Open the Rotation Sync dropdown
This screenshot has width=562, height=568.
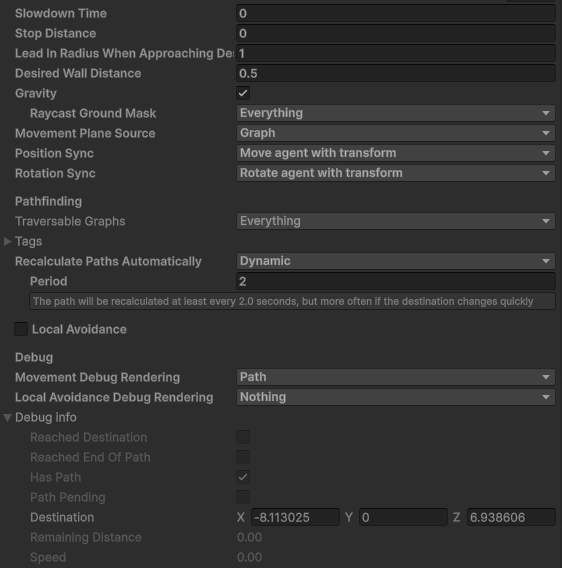point(396,173)
